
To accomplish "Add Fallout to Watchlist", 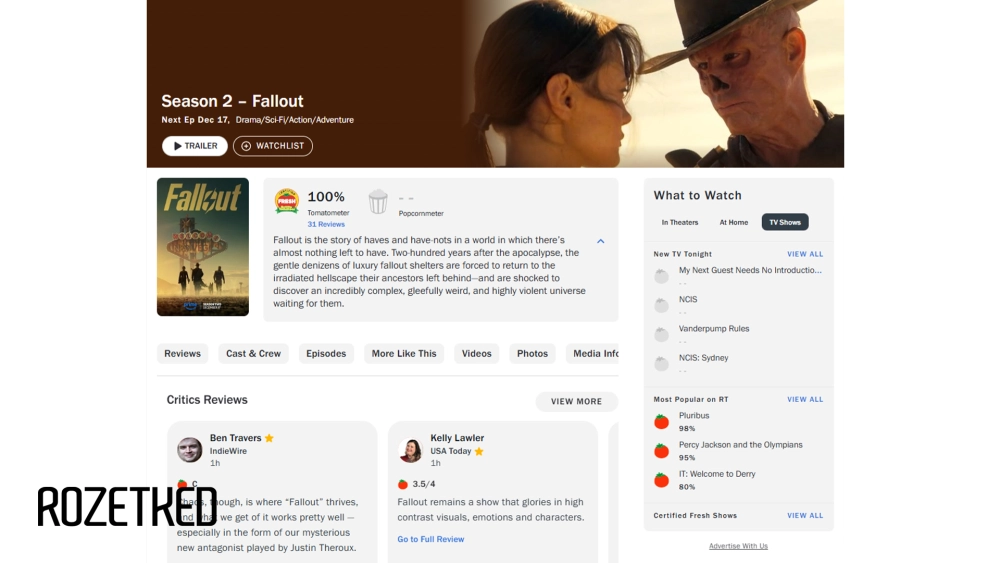I will point(273,146).
